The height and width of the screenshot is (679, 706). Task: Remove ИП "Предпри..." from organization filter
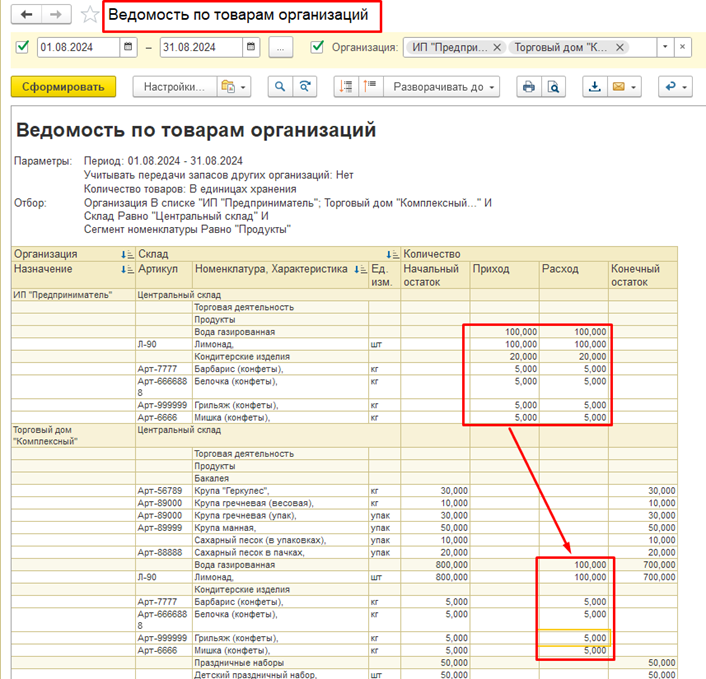[x=497, y=47]
